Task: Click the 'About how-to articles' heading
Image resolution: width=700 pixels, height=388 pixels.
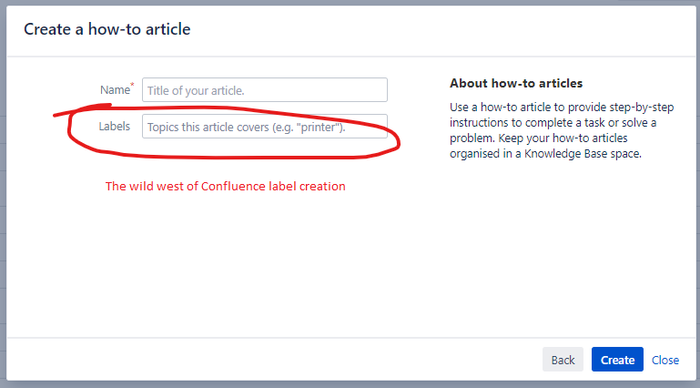Action: pyautogui.click(x=516, y=83)
